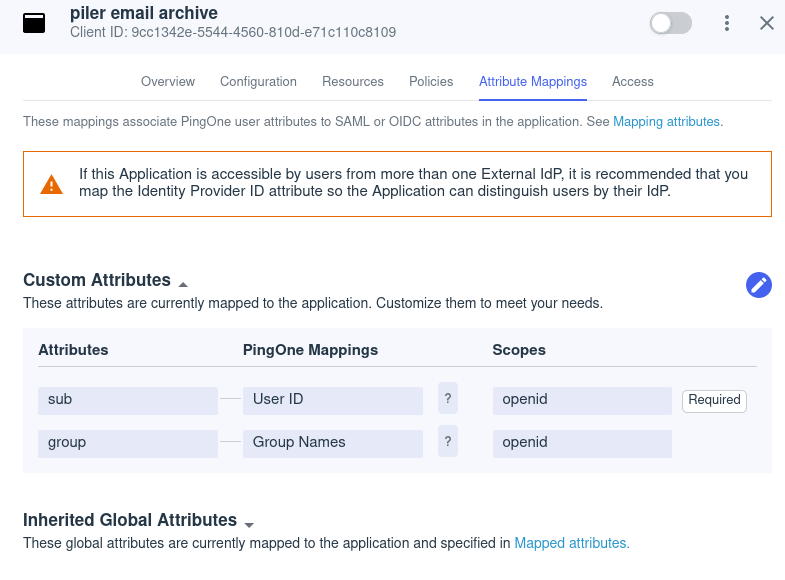The height and width of the screenshot is (580, 785).
Task: Click the question mark beside Group Names
Action: (x=448, y=442)
